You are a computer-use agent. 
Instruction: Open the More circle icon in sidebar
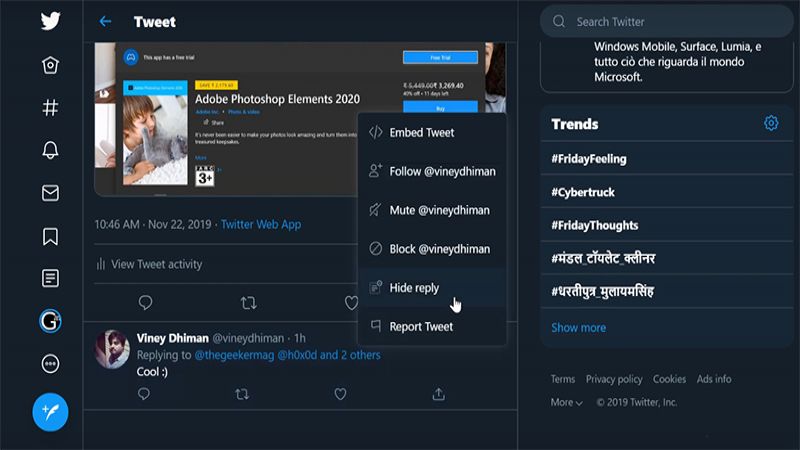click(x=51, y=364)
